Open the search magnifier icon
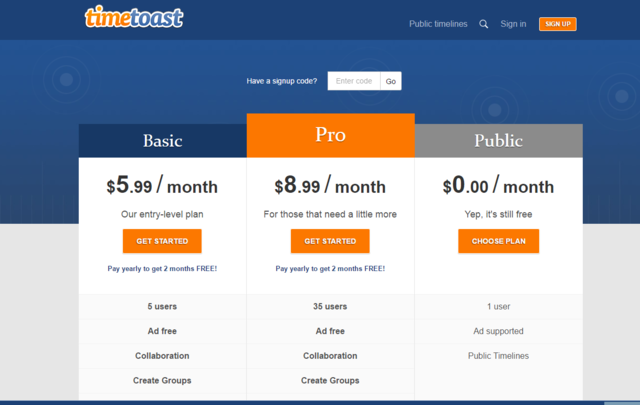This screenshot has width=640, height=405. tap(484, 24)
